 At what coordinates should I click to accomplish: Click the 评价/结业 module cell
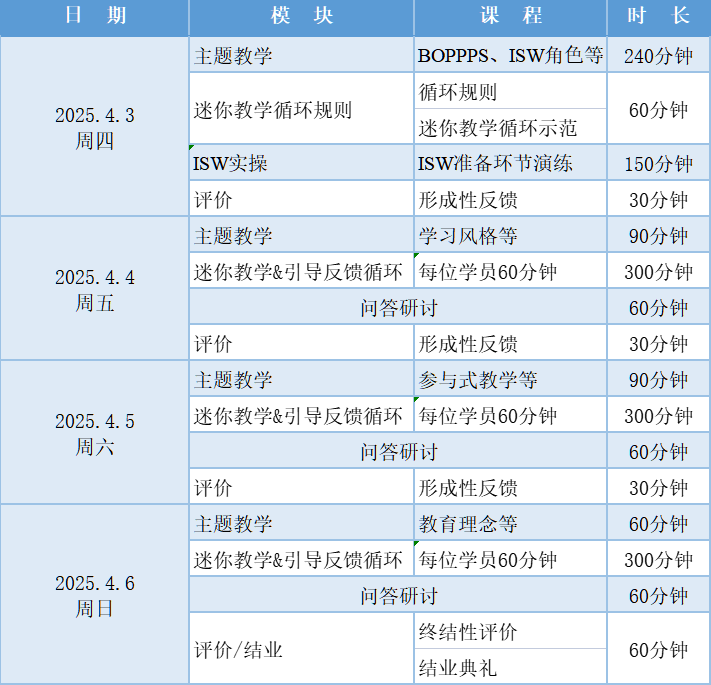[302, 648]
